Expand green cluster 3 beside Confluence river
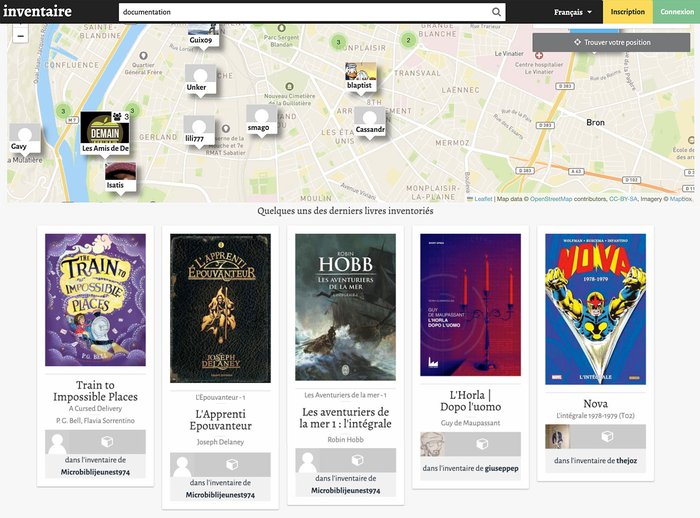The image size is (700, 518). click(x=63, y=111)
